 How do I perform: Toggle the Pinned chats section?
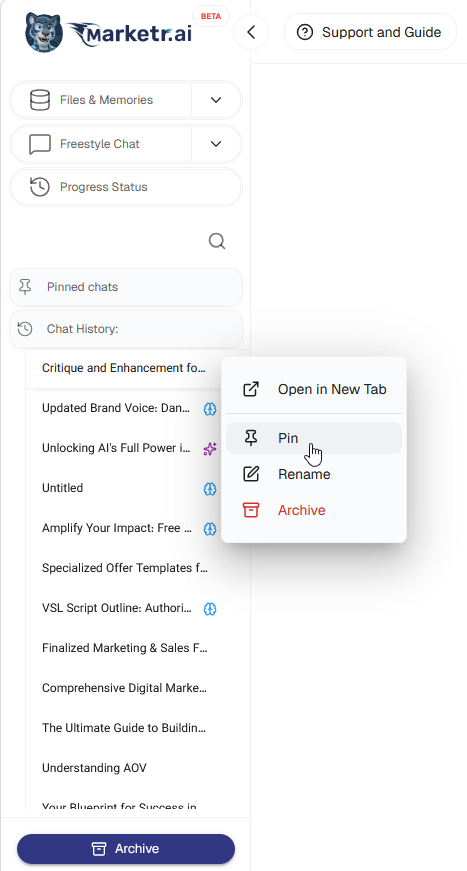click(x=126, y=287)
